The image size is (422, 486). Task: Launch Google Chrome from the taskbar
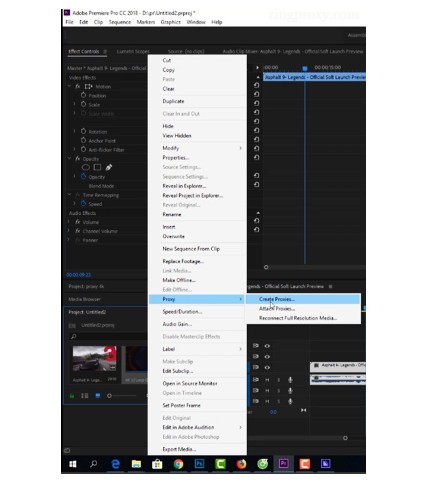[x=178, y=464]
